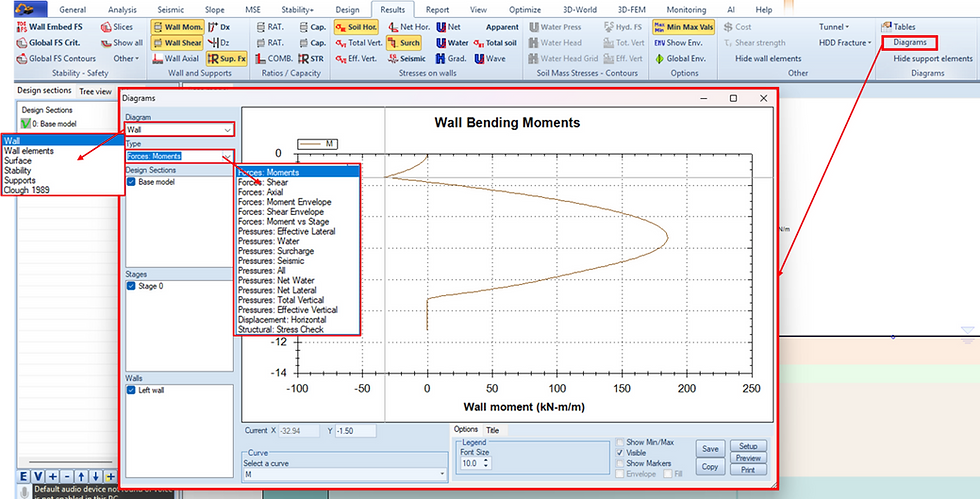Screen dimensions: 980x499
Task: Expand the Tunnel dropdown
Action: 834,27
